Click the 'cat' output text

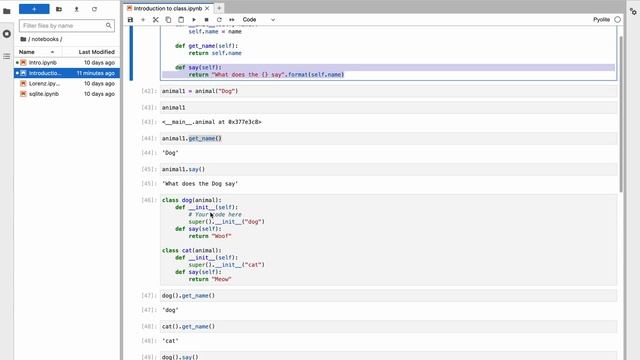[x=170, y=341]
